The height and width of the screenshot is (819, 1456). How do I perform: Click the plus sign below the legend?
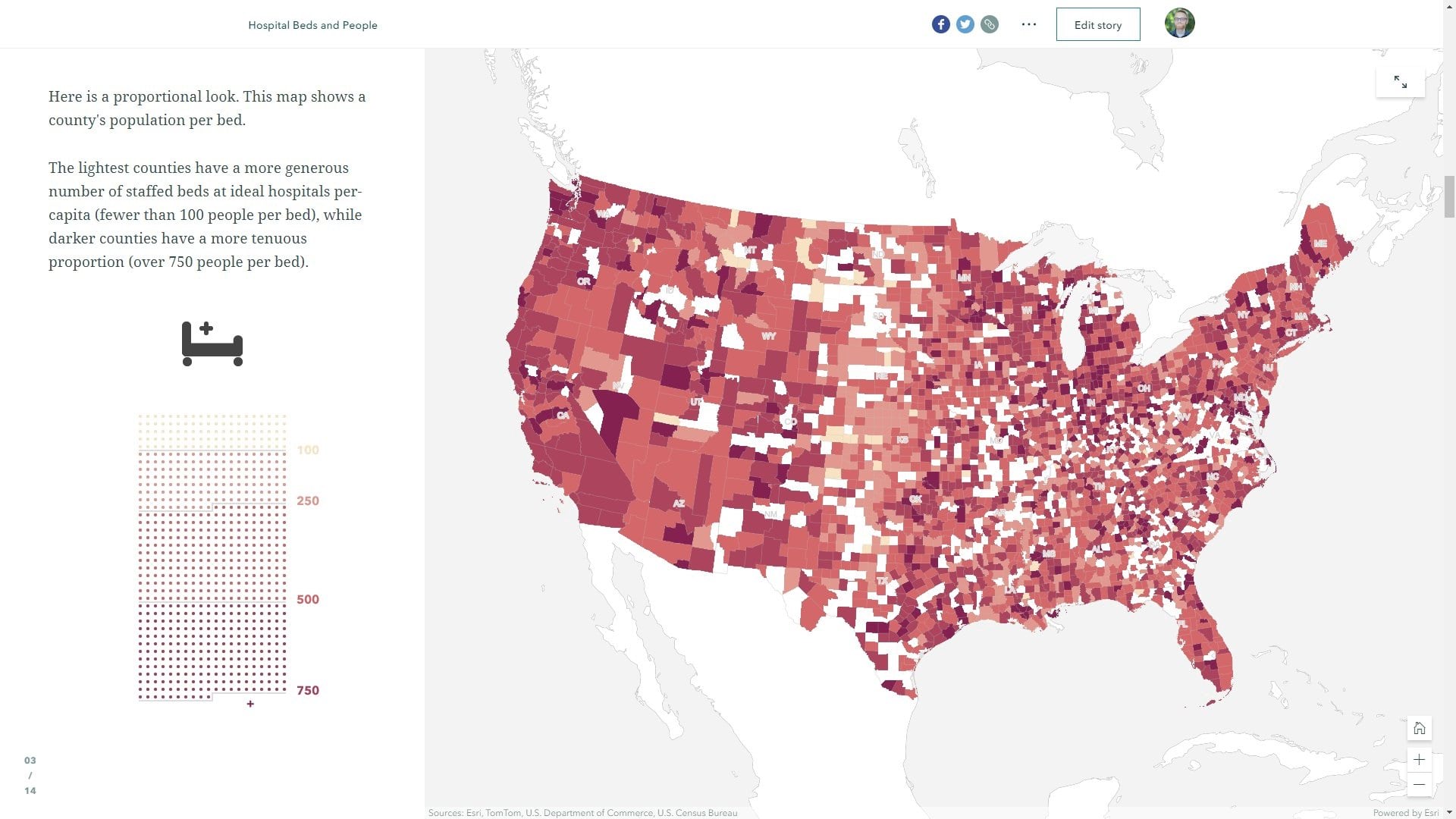pos(250,704)
